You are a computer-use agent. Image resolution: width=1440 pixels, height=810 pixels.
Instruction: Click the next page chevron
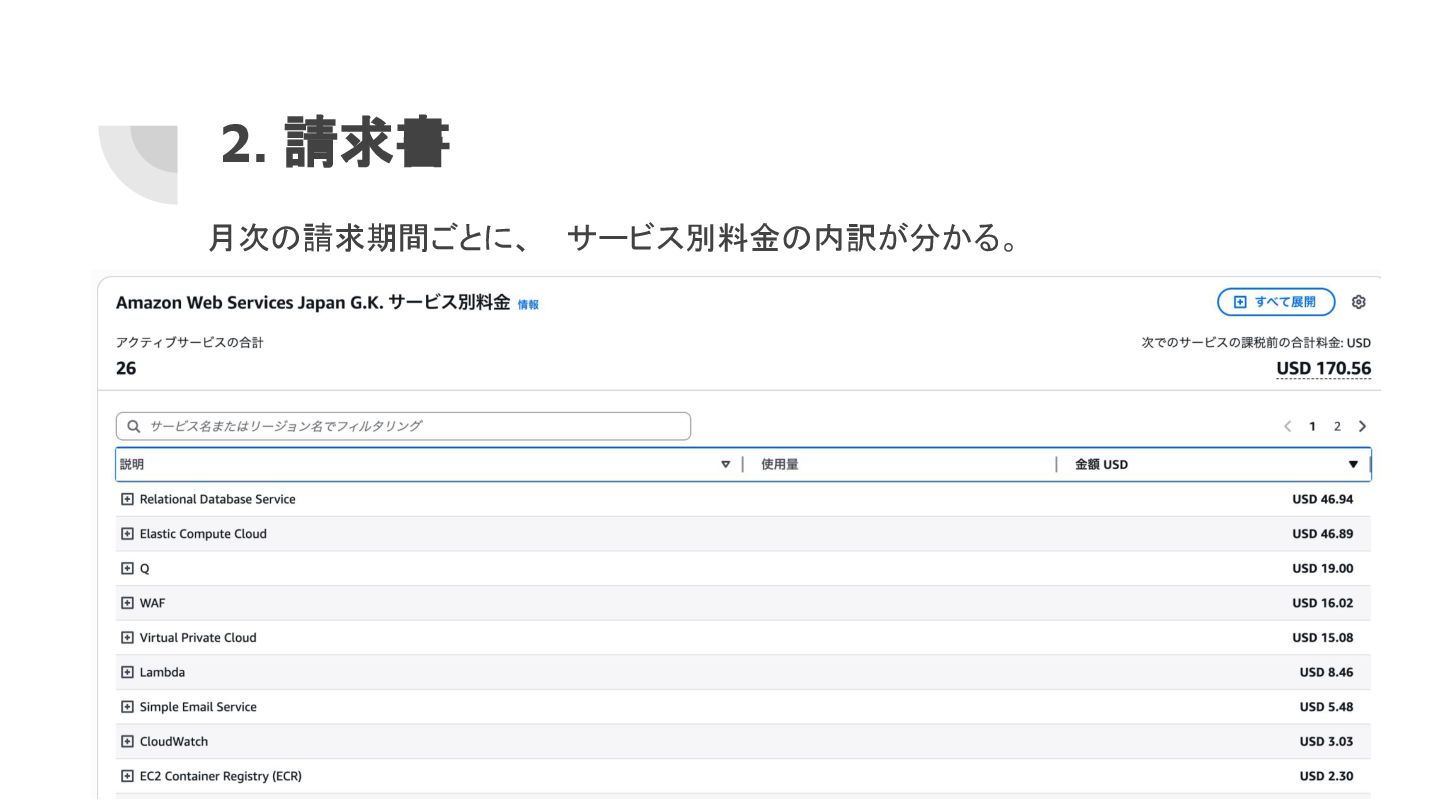1362,427
